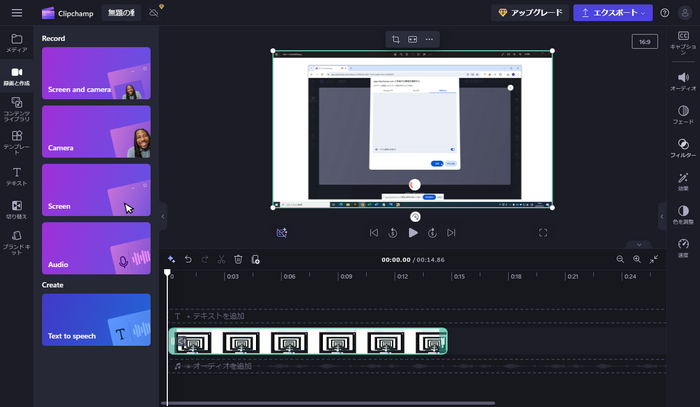Screen dimensions: 700x407
Task: Click the Upgrade button
Action: pyautogui.click(x=530, y=13)
